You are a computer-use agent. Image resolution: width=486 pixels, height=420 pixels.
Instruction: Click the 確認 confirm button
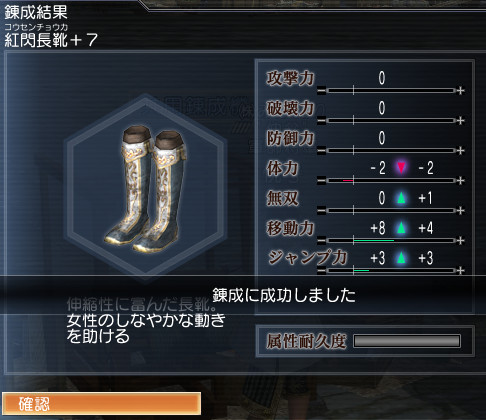click(x=101, y=404)
